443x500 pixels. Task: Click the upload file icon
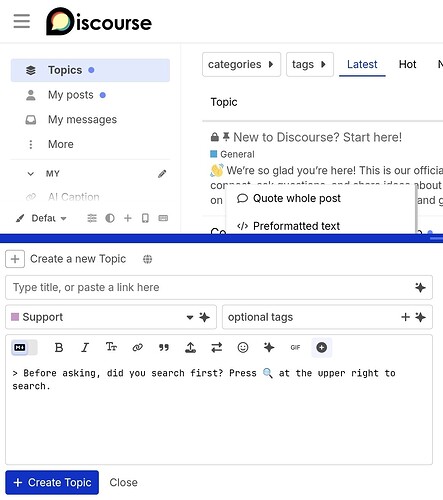point(190,348)
